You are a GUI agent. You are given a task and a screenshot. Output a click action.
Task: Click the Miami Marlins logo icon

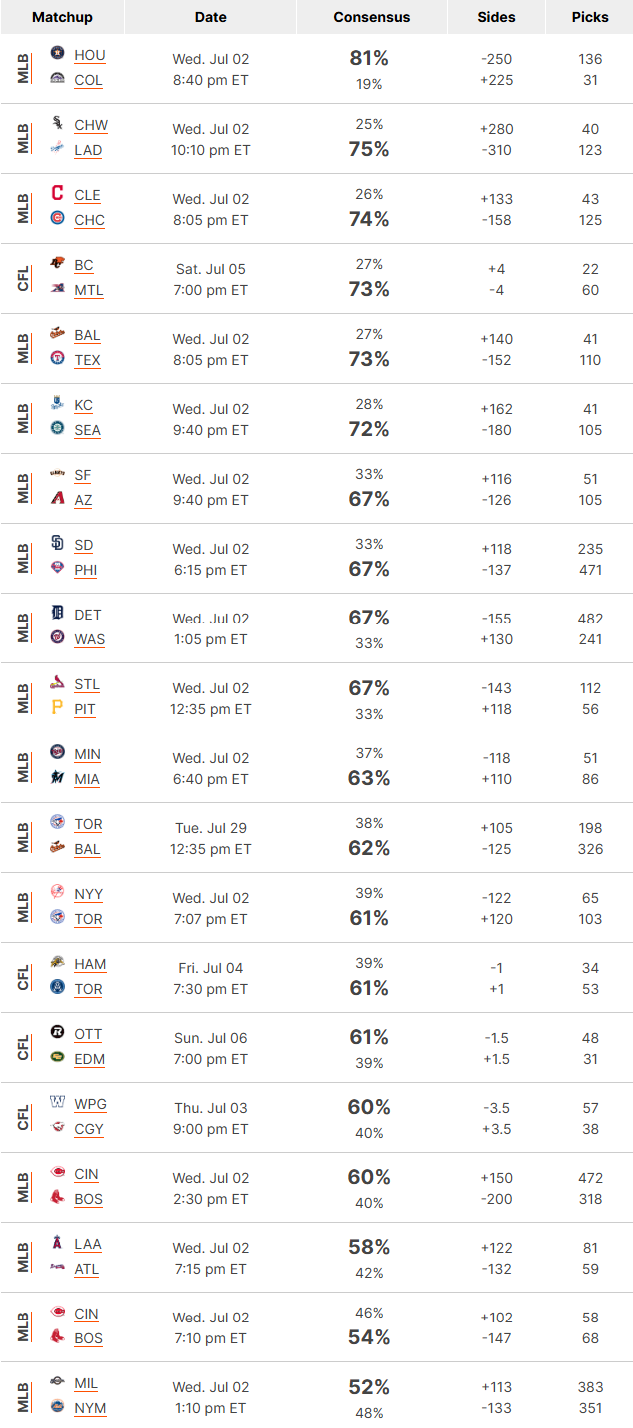(x=57, y=778)
